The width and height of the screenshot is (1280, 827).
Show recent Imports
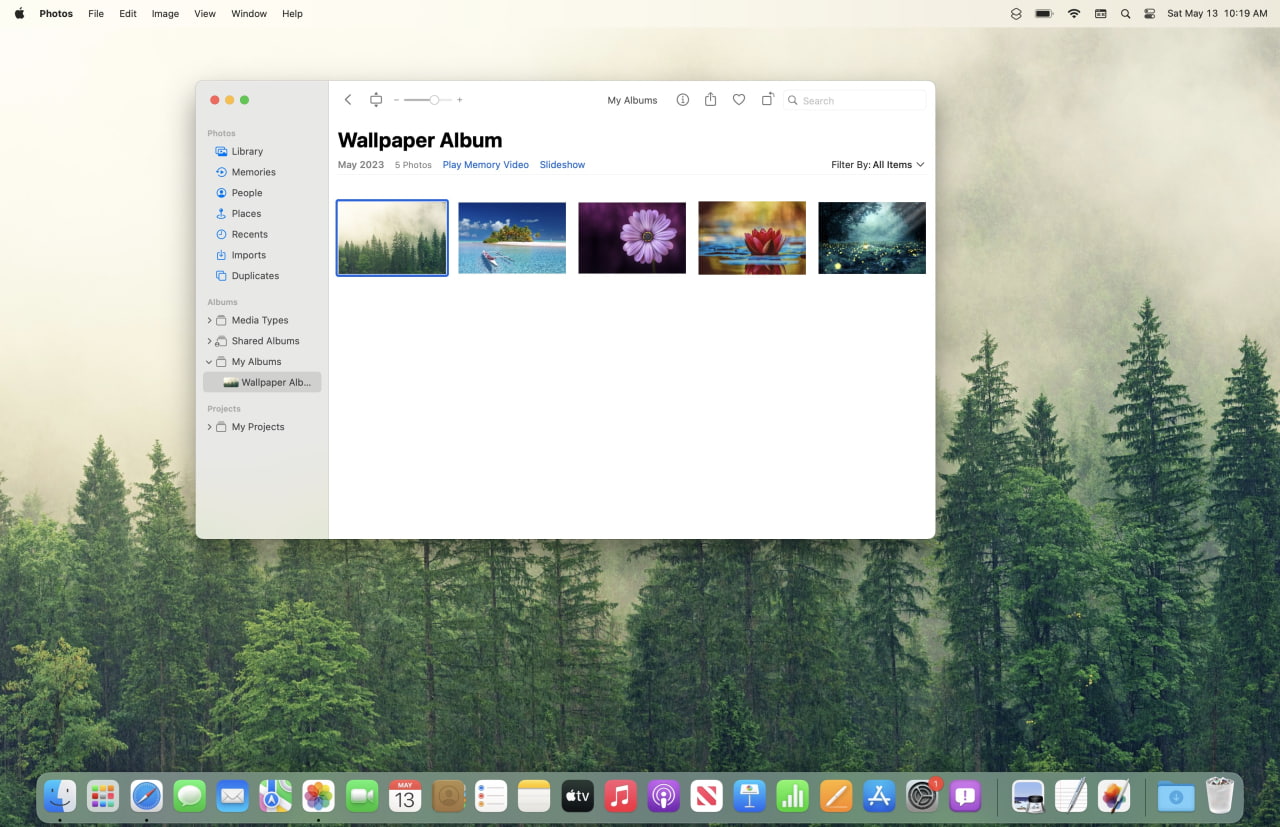pyautogui.click(x=246, y=254)
